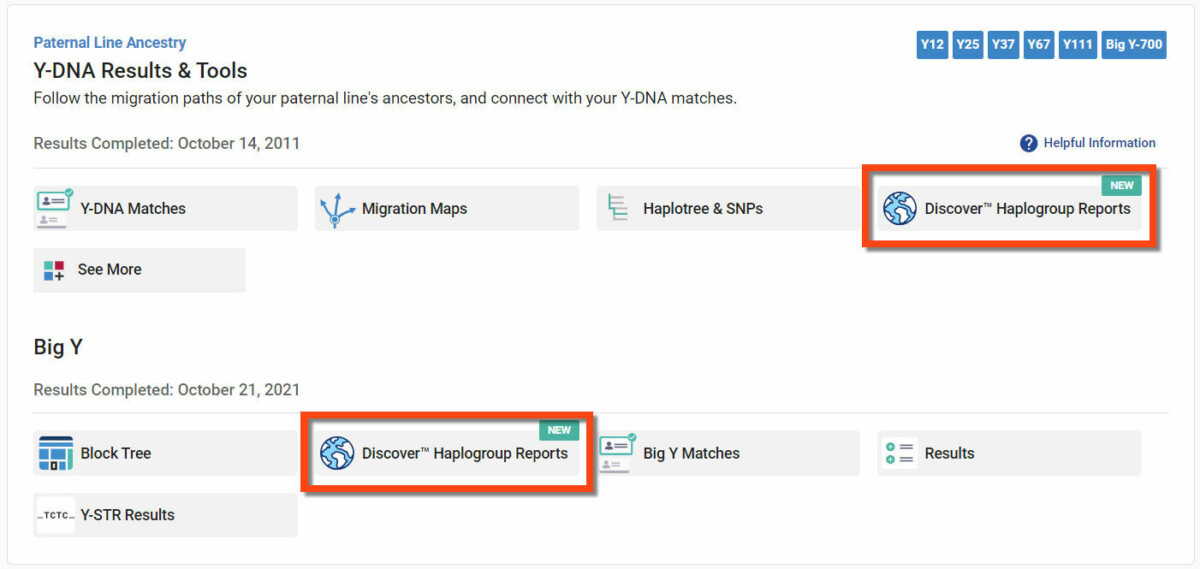This screenshot has width=1200, height=569.
Task: Click the Migration Maps arrows icon
Action: pyautogui.click(x=337, y=209)
